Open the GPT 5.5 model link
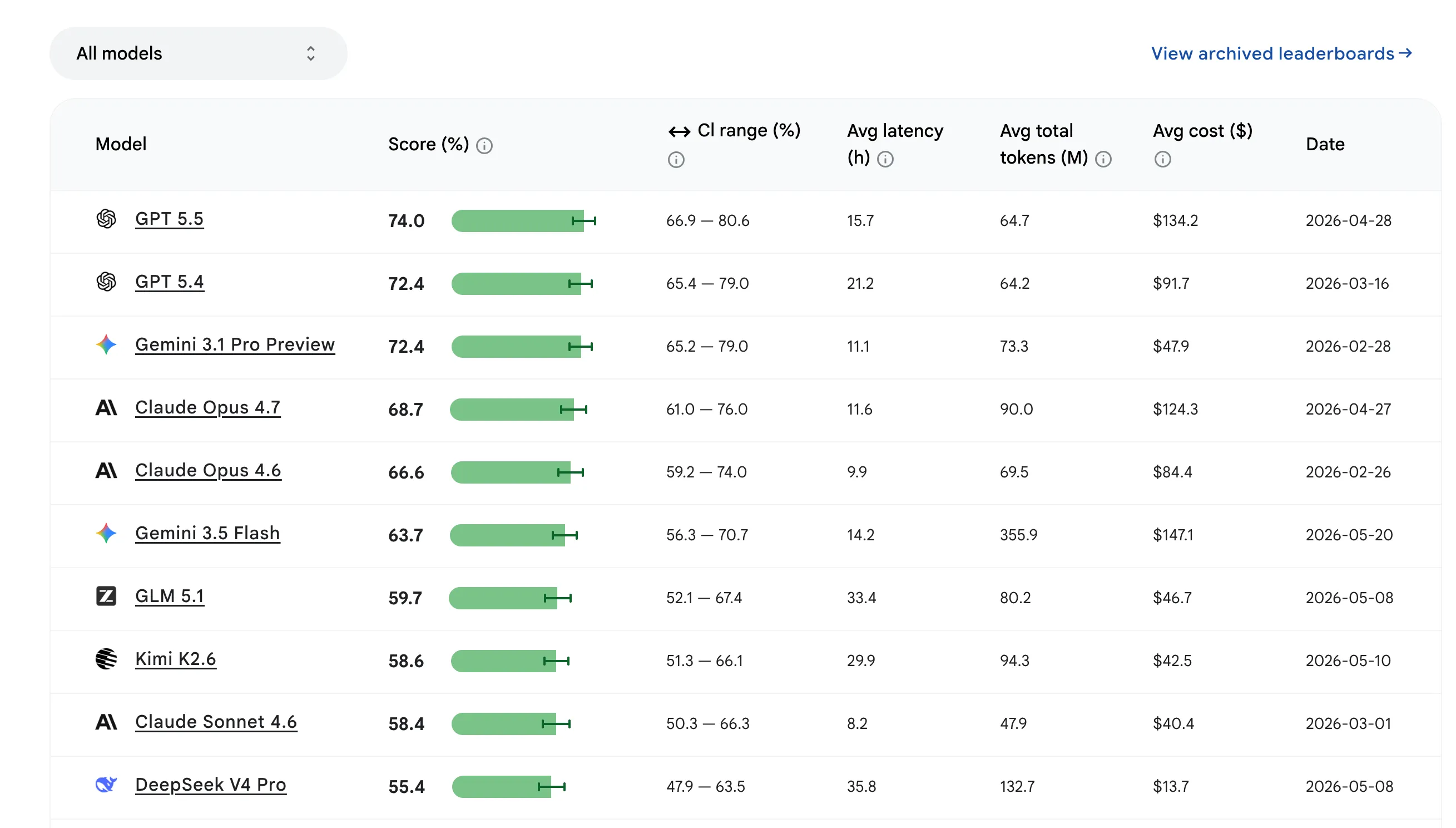Screen dimensions: 1456x828 (169, 219)
